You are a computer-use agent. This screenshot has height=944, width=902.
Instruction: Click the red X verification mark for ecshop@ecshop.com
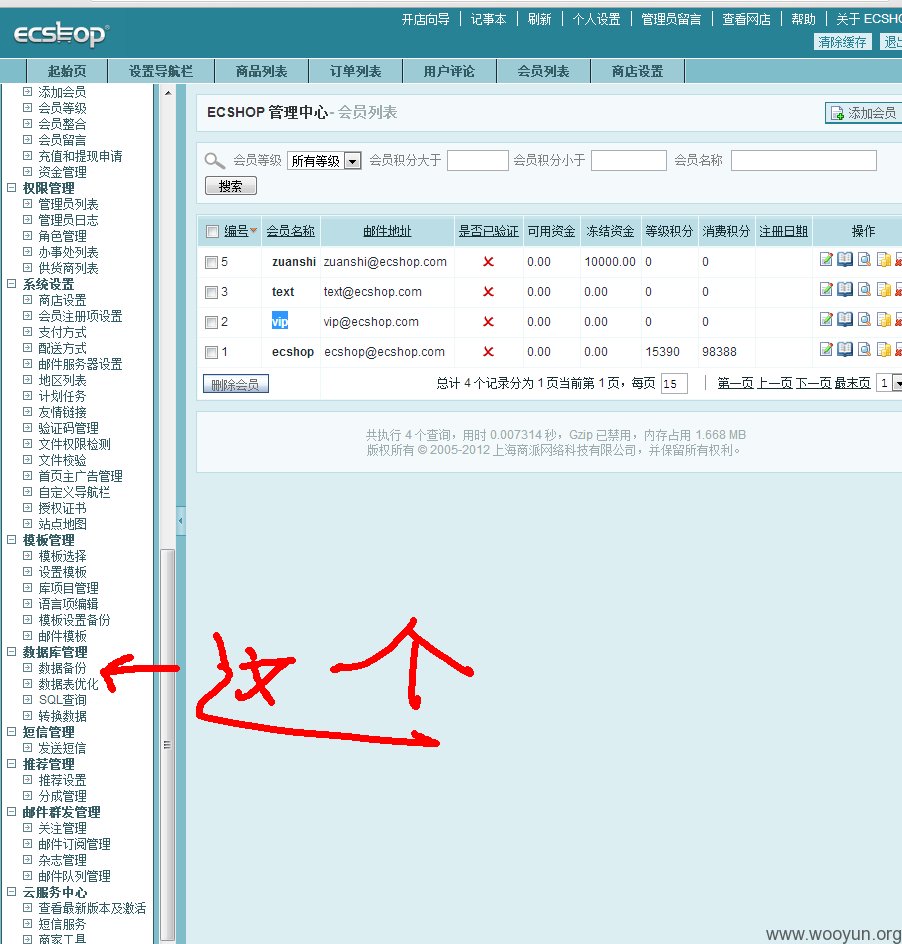(488, 352)
